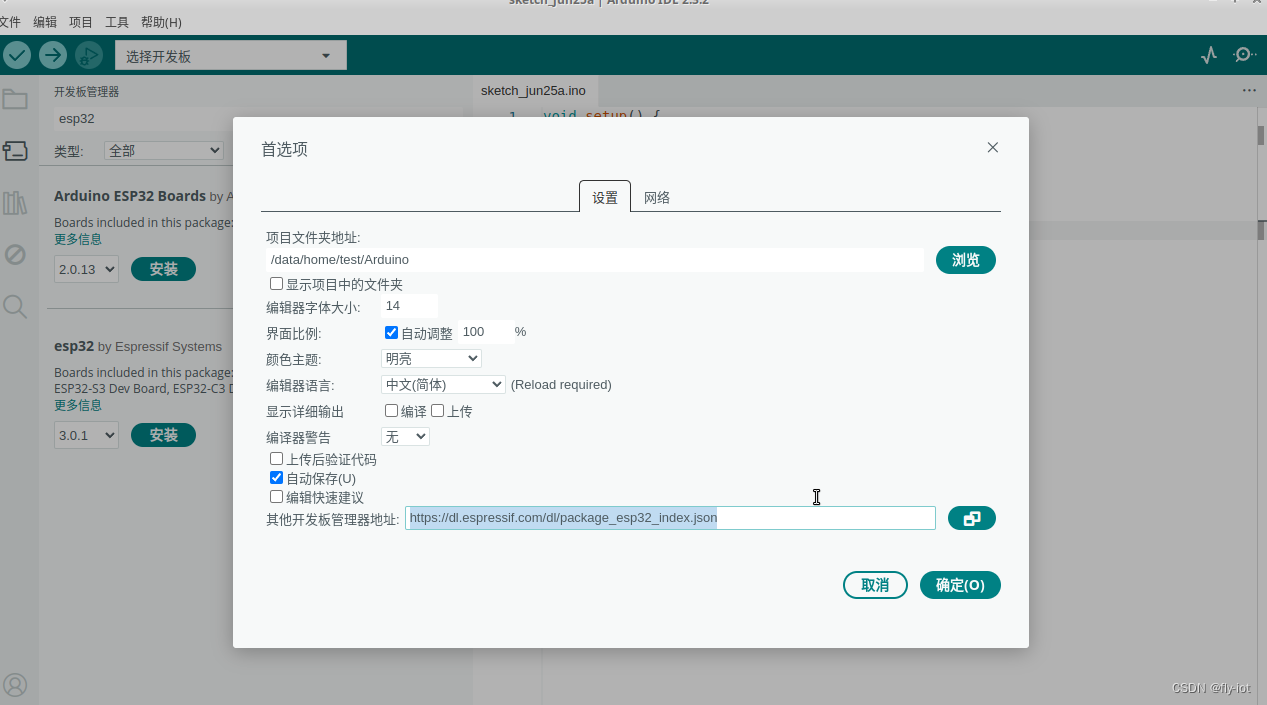Select the sketch_jun25a.ino editor tab
Viewport: 1267px width, 705px height.
coord(533,90)
